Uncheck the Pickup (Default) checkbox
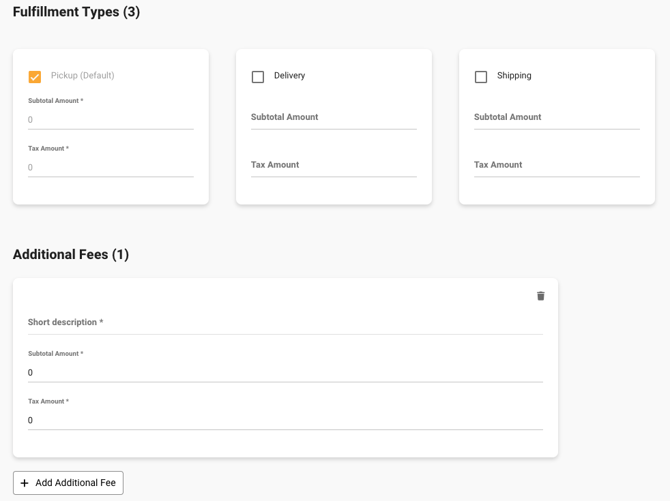This screenshot has height=501, width=670. [35, 77]
